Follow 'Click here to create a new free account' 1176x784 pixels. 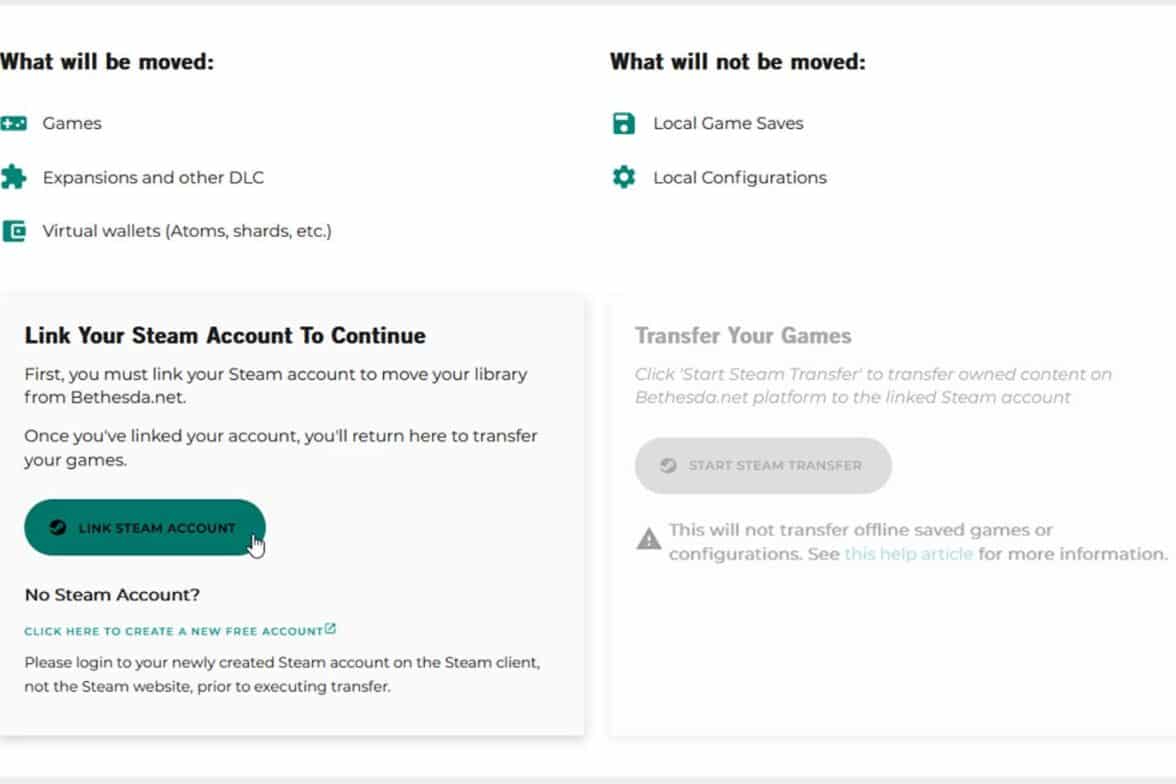coord(173,631)
